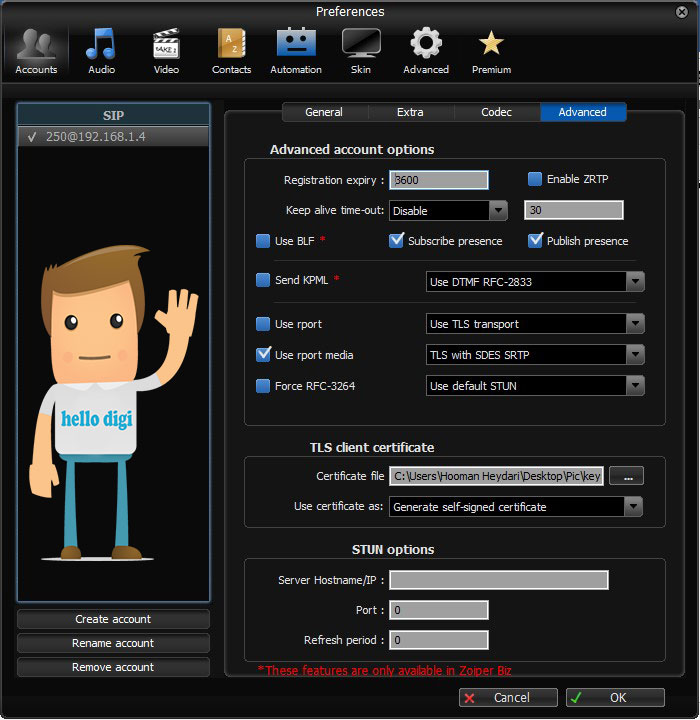Click the Remove account button
The height and width of the screenshot is (720, 700).
(x=113, y=667)
